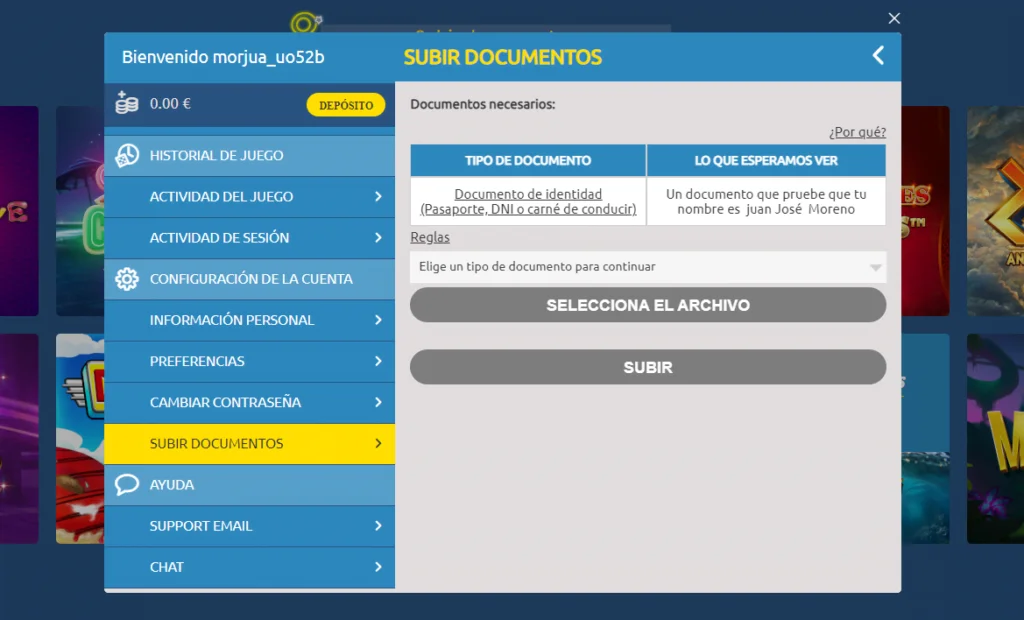Expand the Support Email section
Image resolution: width=1024 pixels, height=620 pixels.
click(250, 525)
